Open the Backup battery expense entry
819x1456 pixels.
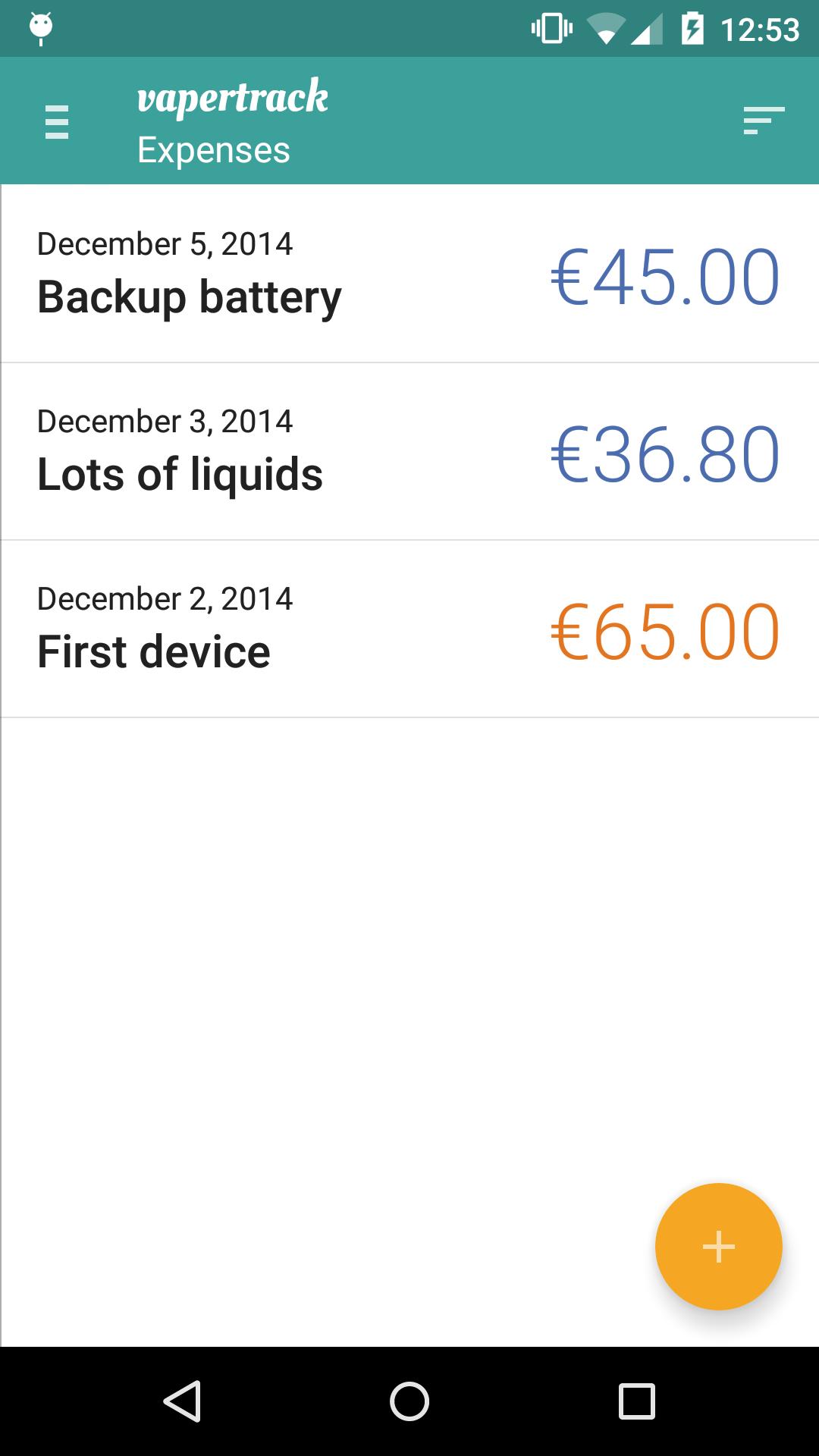(x=409, y=274)
